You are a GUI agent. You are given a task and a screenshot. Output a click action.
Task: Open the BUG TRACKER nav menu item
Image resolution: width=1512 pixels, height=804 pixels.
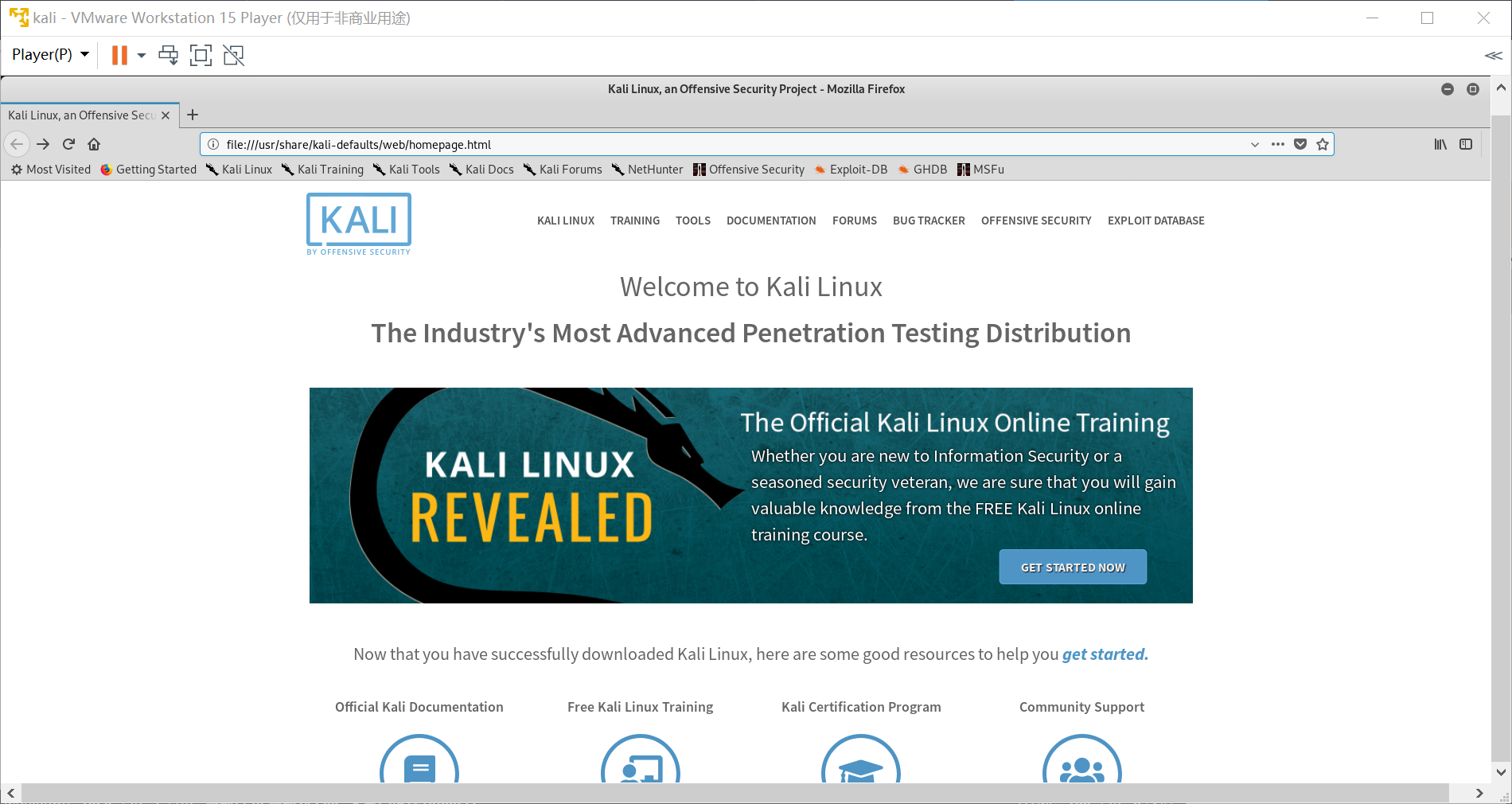(929, 221)
